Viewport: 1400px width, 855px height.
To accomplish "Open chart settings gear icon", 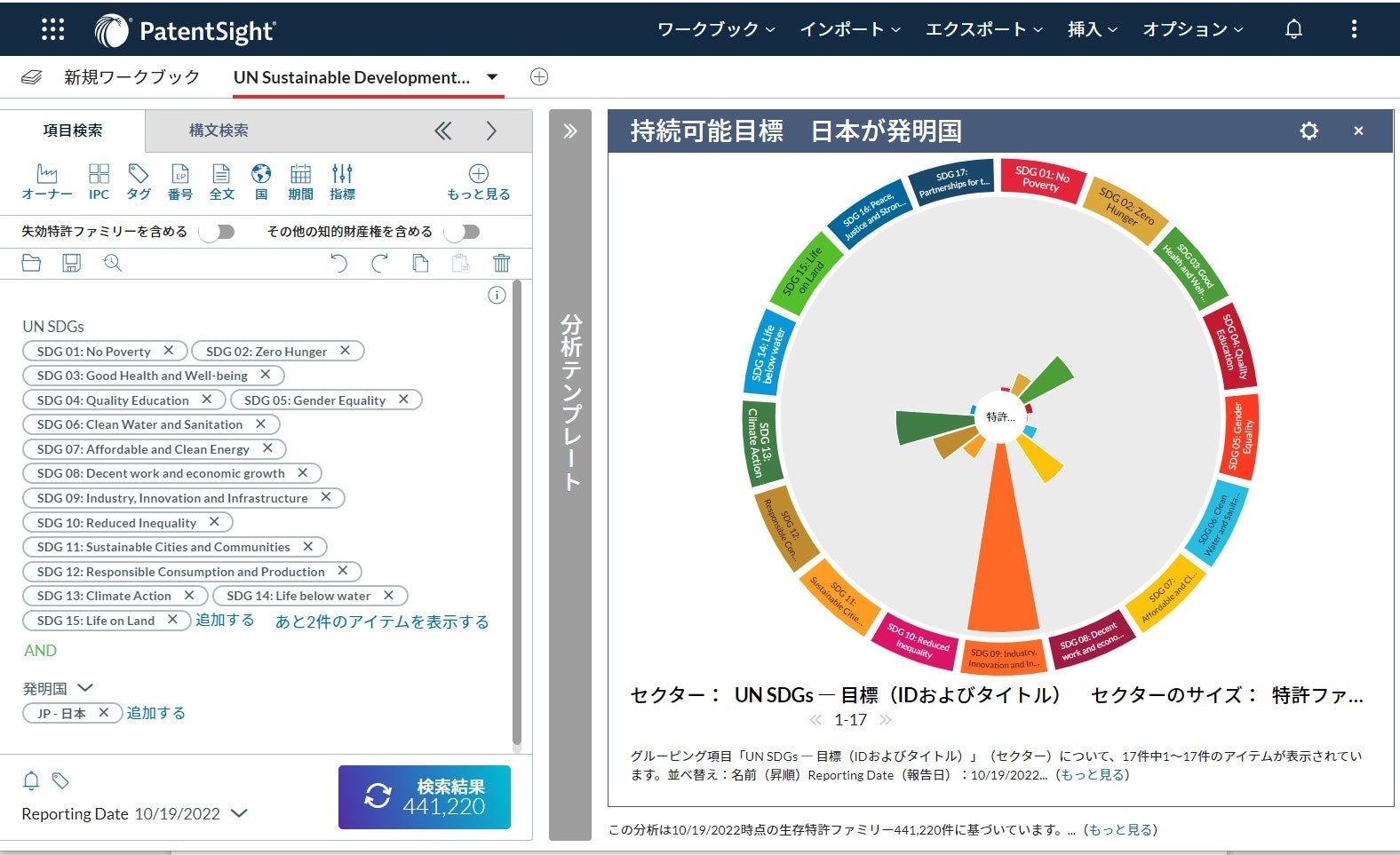I will pos(1309,131).
